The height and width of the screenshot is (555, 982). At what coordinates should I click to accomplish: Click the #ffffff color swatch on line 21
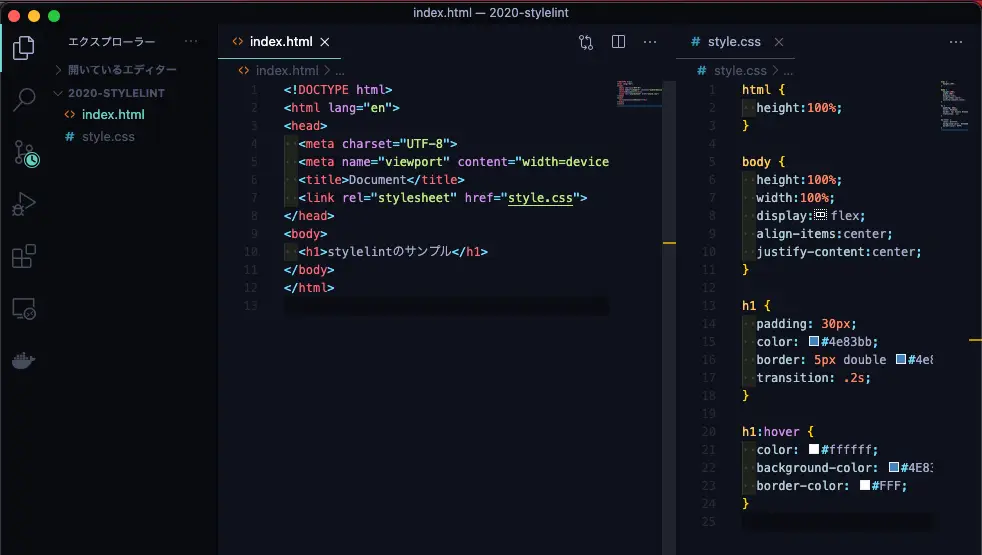(814, 450)
